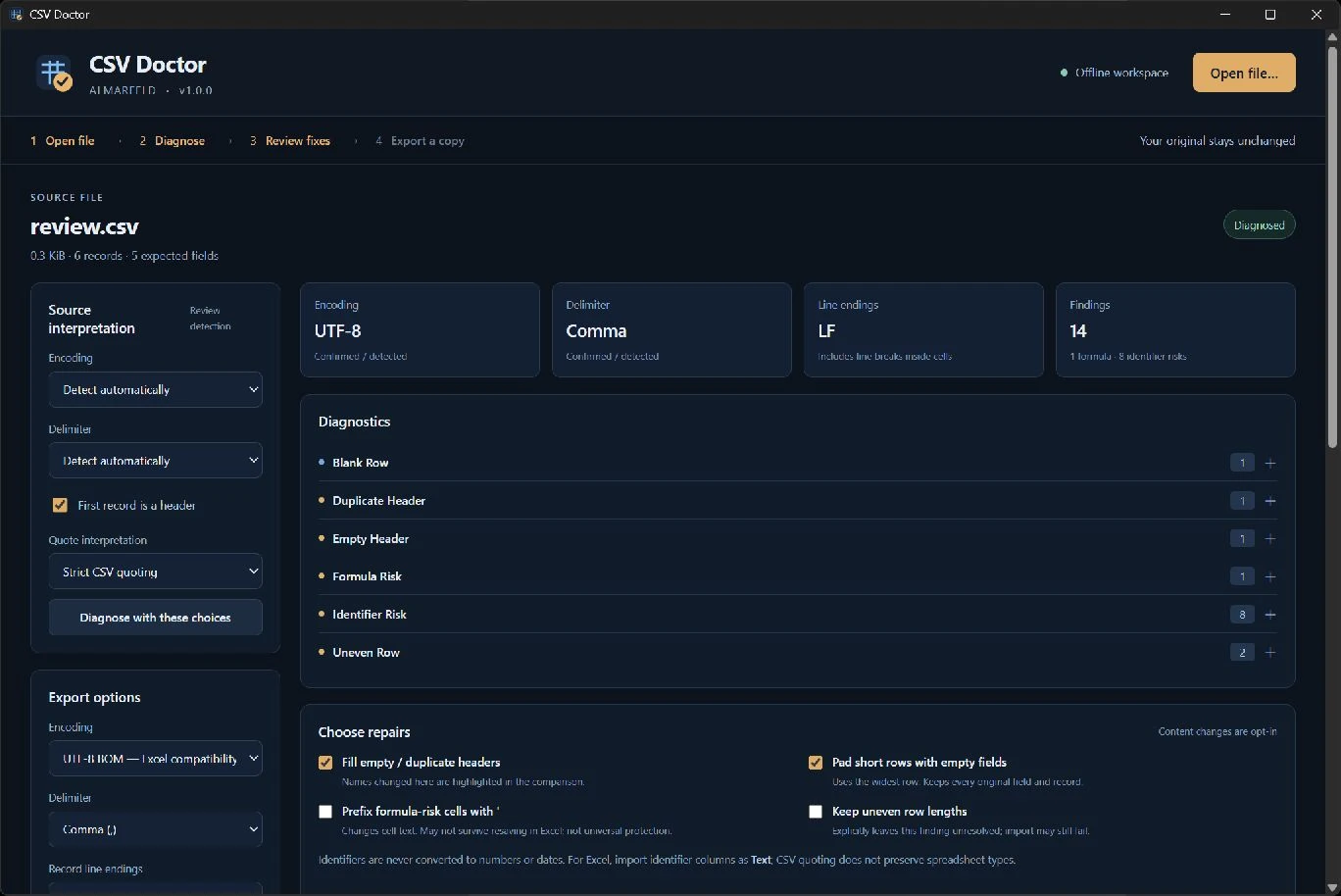
Task: Click the small app icon in the title bar
Action: pyautogui.click(x=16, y=15)
